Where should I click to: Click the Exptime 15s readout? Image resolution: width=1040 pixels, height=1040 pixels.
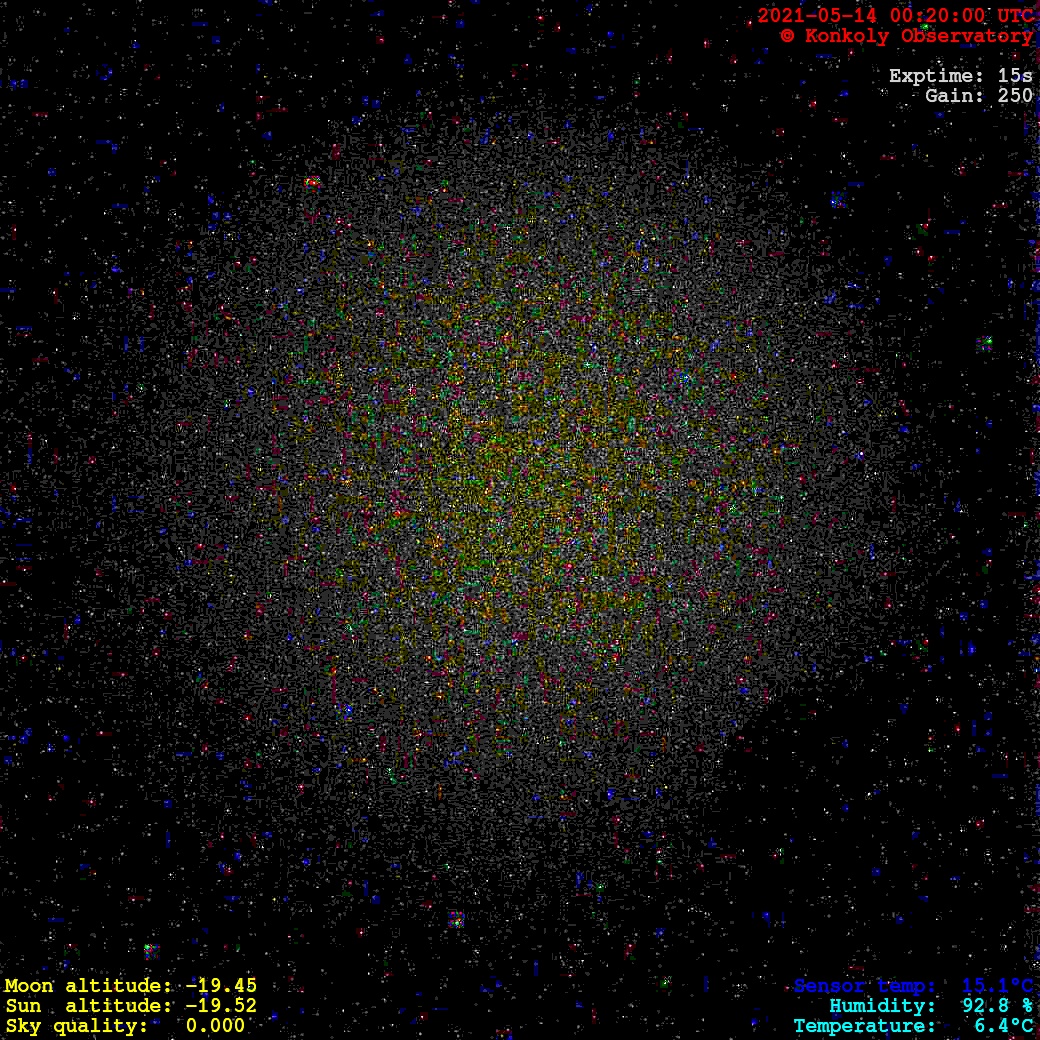click(960, 76)
